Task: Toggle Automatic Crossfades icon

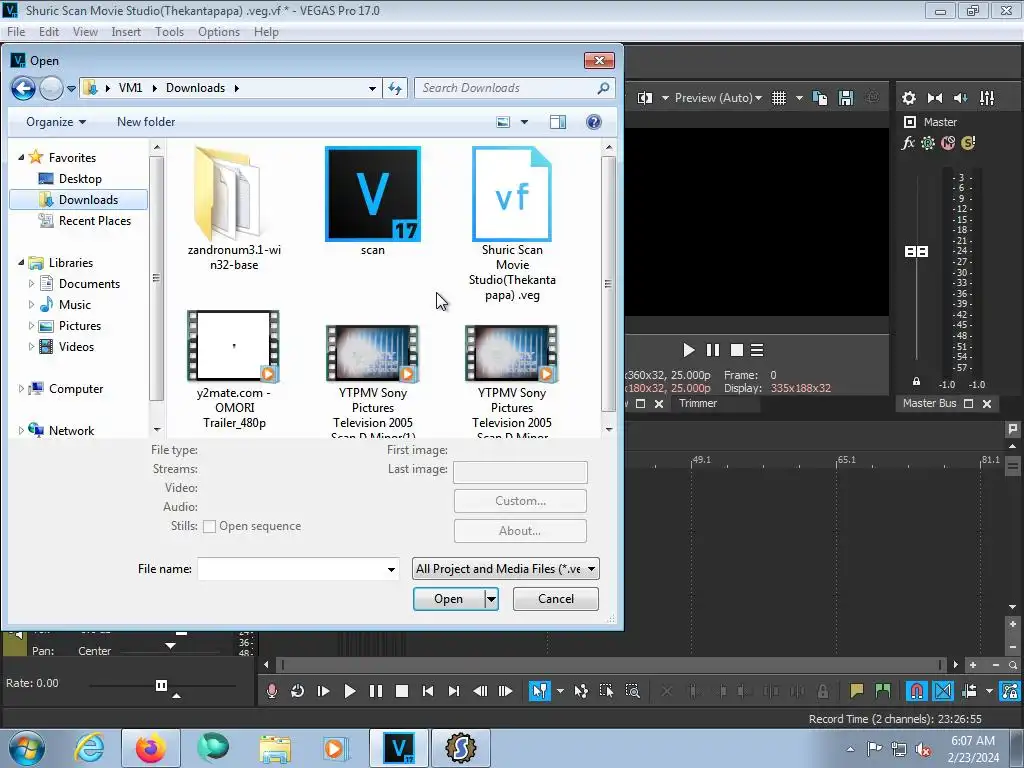Action: pos(942,691)
